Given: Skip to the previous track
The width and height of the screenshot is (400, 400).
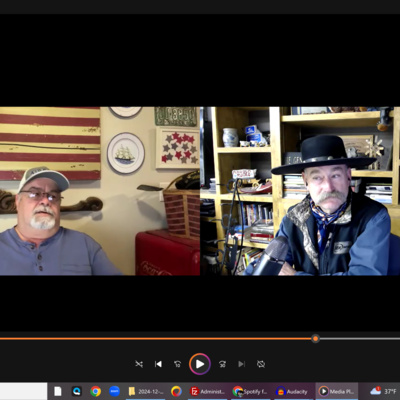Looking at the screenshot, I should pyautogui.click(x=158, y=364).
